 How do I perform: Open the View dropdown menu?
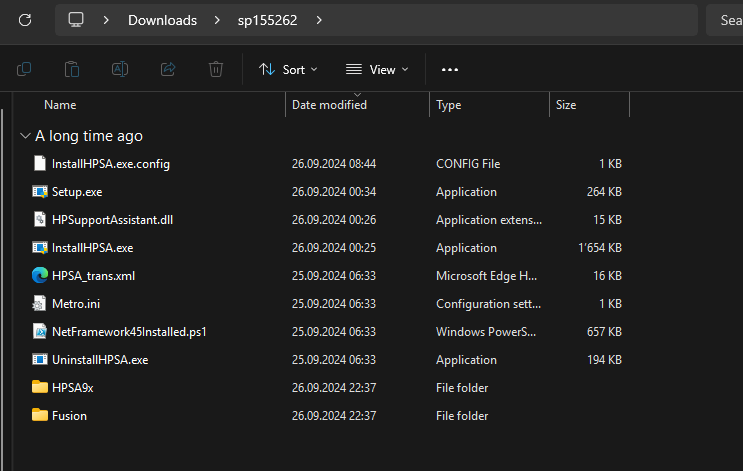(377, 70)
